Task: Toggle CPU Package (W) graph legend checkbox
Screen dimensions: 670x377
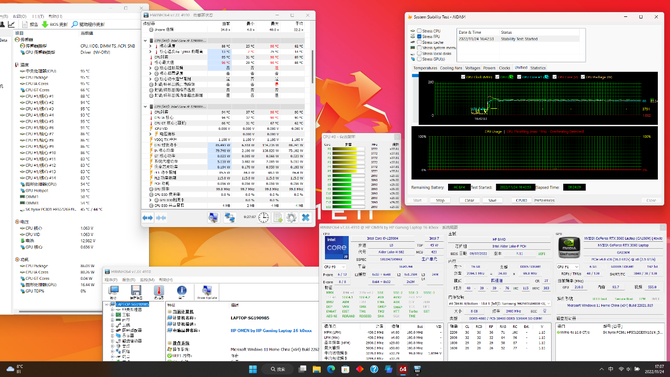Action: pos(582,77)
